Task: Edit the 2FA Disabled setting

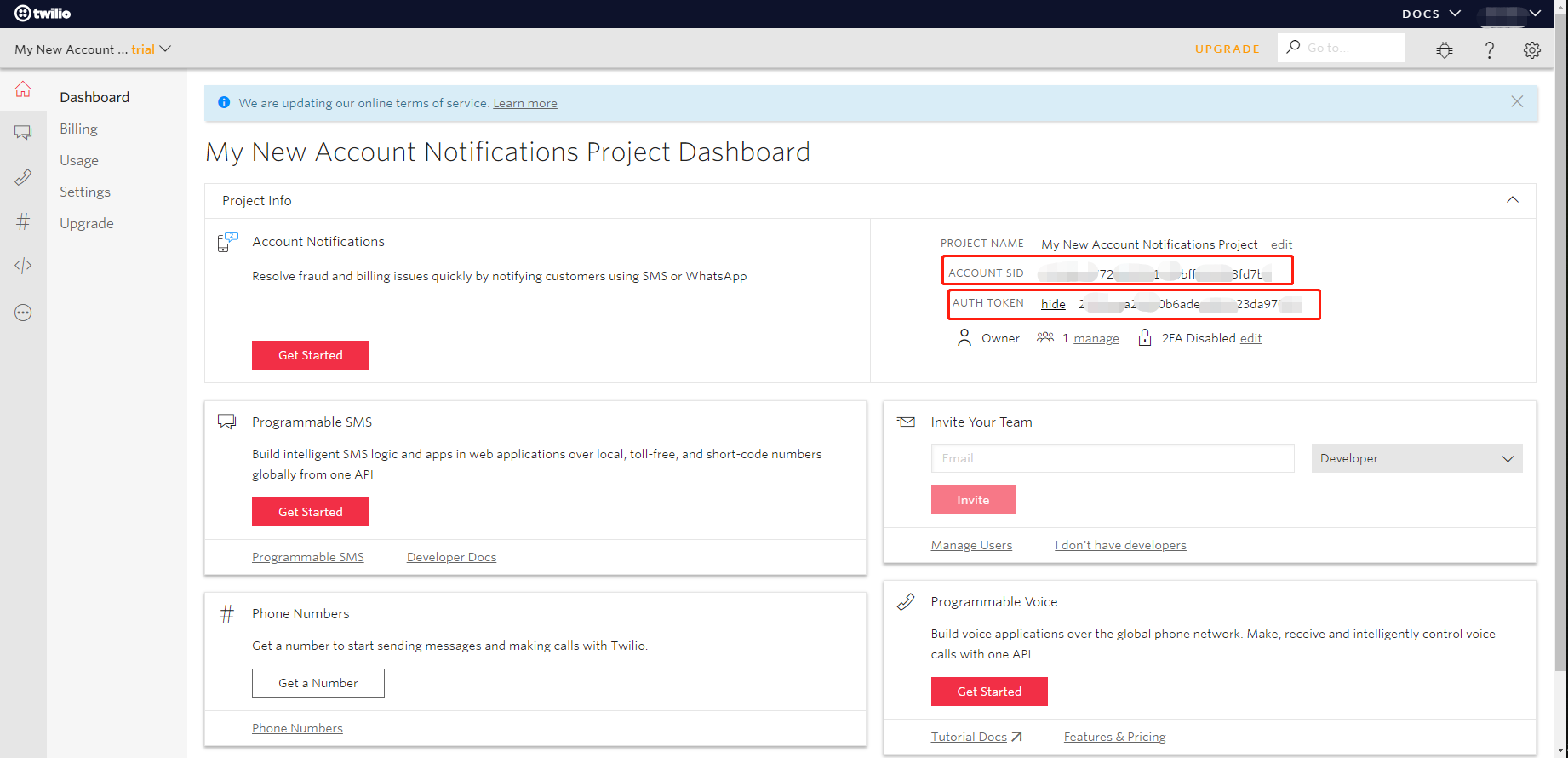Action: (x=1250, y=338)
